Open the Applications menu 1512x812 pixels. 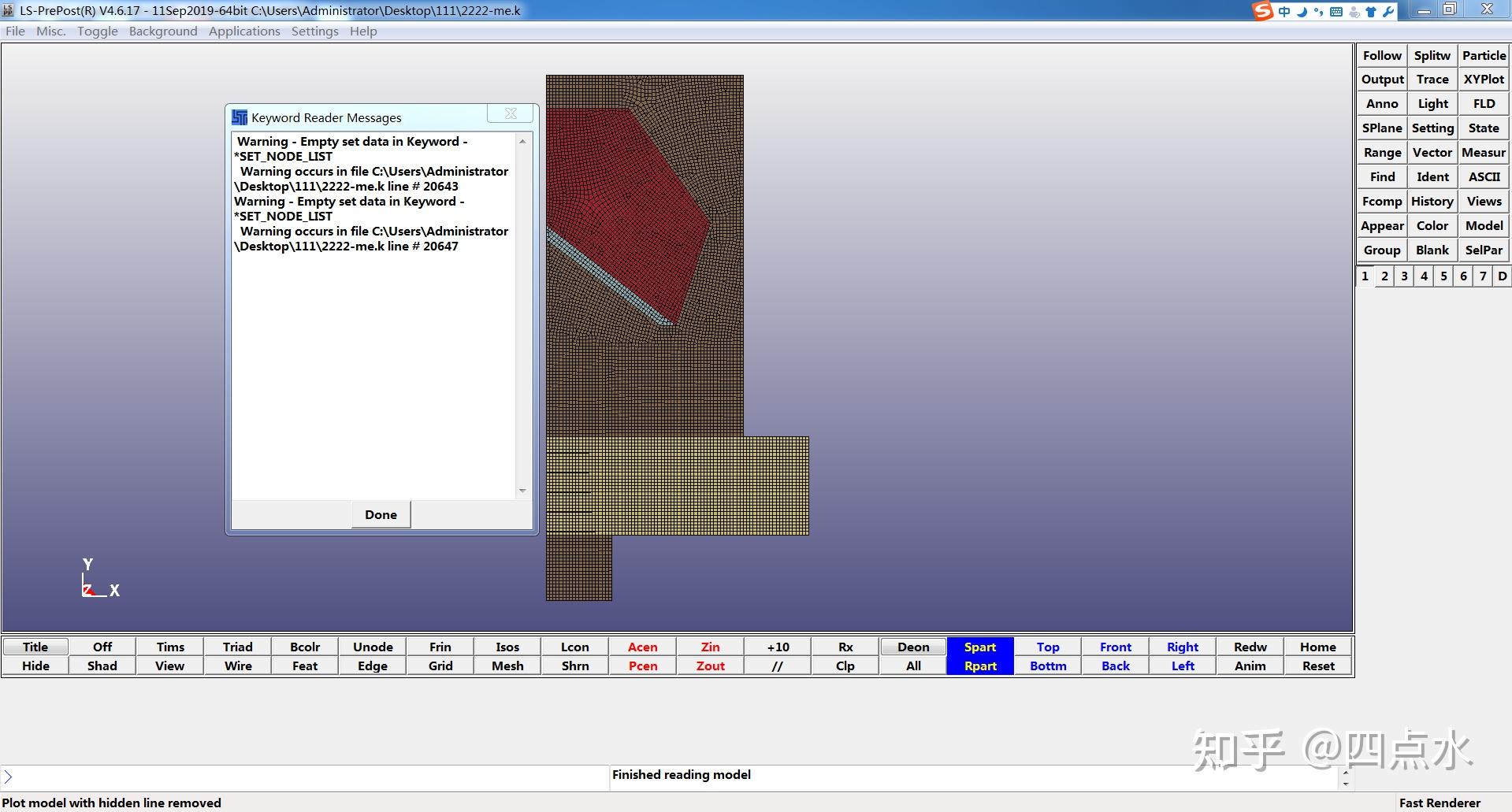[244, 32]
